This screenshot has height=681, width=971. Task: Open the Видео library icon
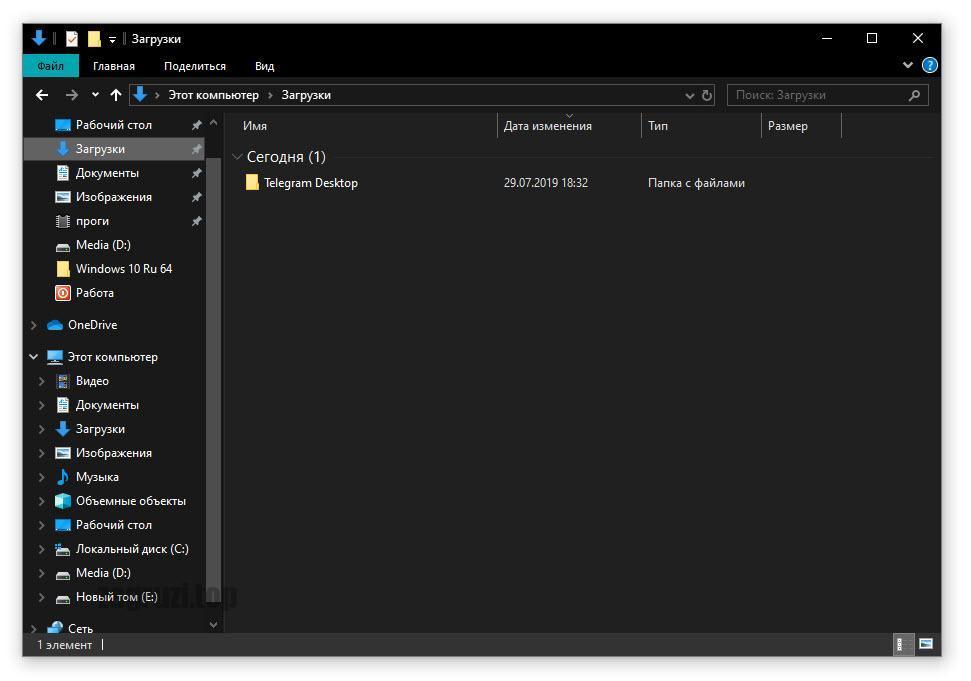coord(63,381)
